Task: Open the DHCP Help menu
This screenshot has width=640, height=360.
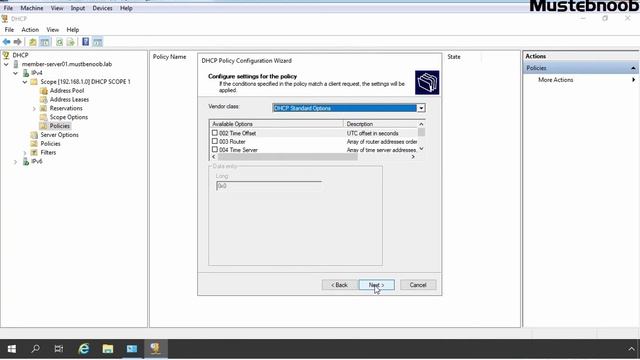Action: click(x=73, y=29)
